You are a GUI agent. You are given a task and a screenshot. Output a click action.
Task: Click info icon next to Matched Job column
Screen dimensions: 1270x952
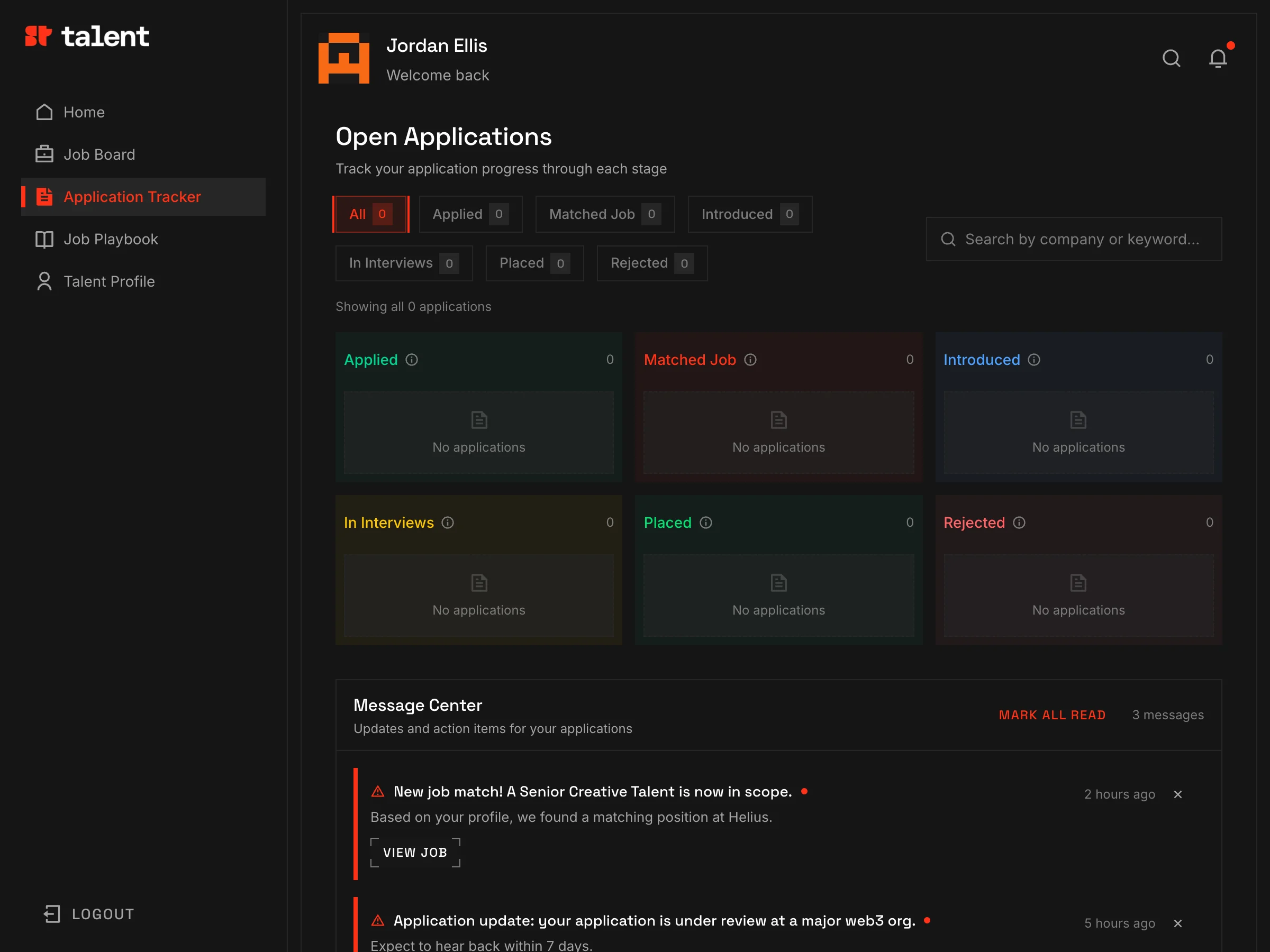[750, 360]
